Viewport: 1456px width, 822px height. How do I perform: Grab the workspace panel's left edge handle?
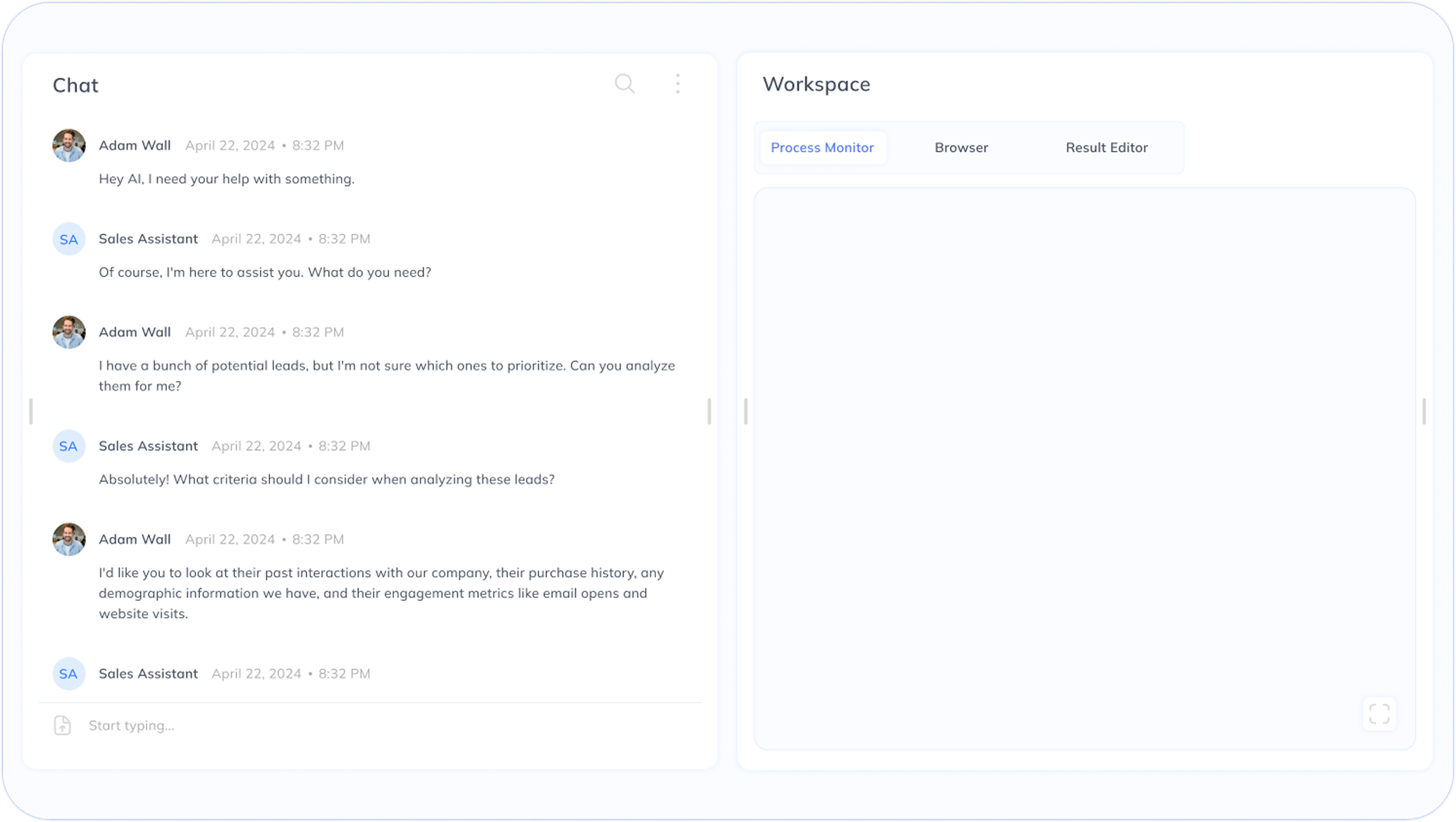(745, 411)
